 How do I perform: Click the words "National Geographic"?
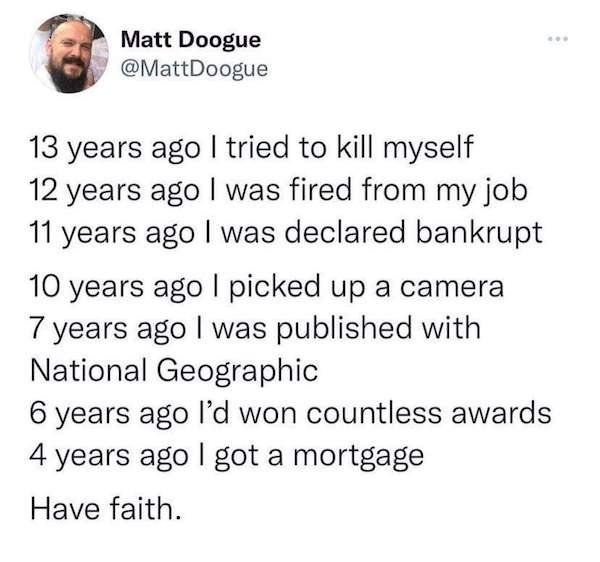(176, 369)
